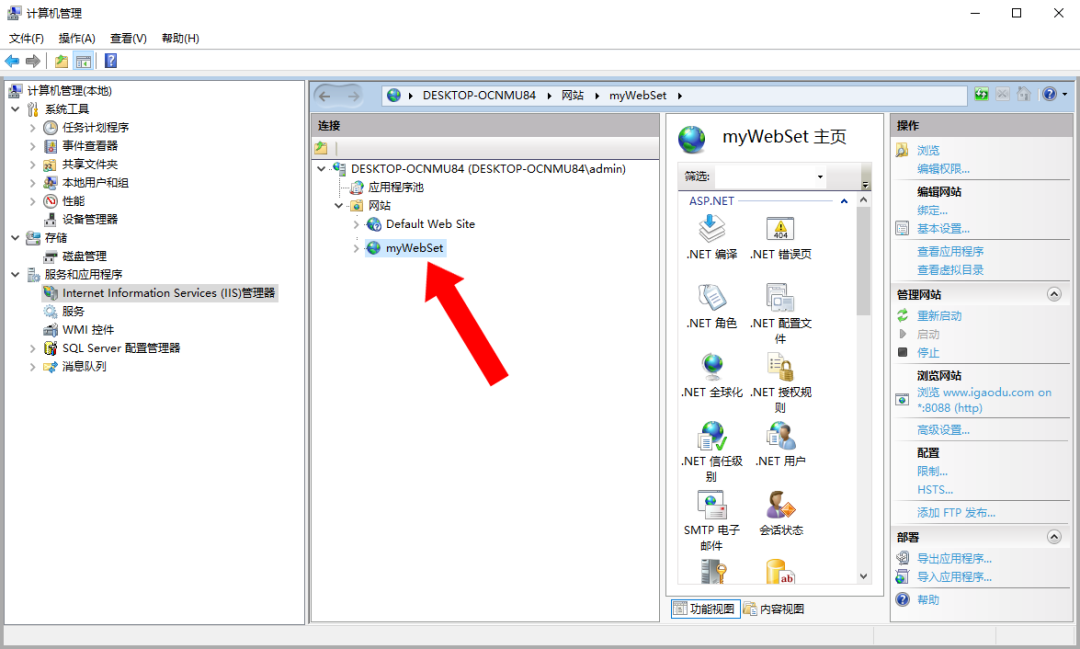Expand the 任务计划程序 tree node
The width and height of the screenshot is (1080, 649).
pyautogui.click(x=32, y=128)
